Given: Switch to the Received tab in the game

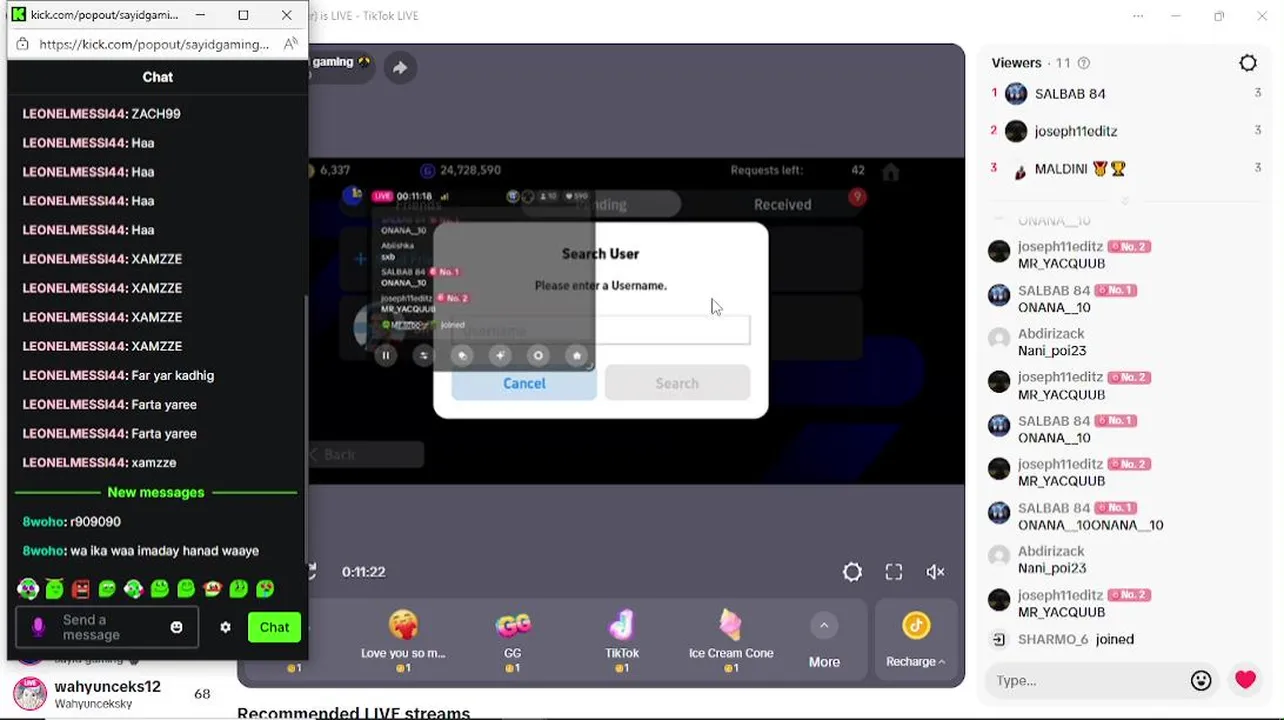Looking at the screenshot, I should click(782, 204).
